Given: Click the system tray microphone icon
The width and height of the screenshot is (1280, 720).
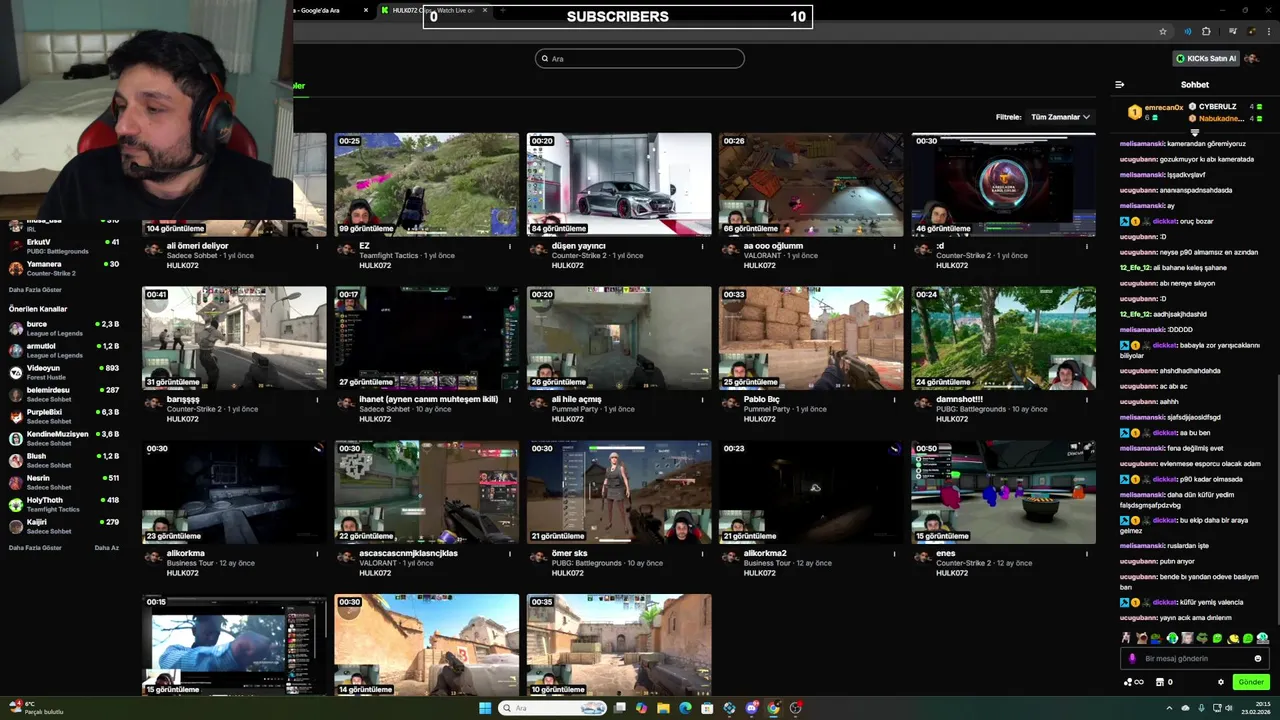Looking at the screenshot, I should click(x=1201, y=708).
